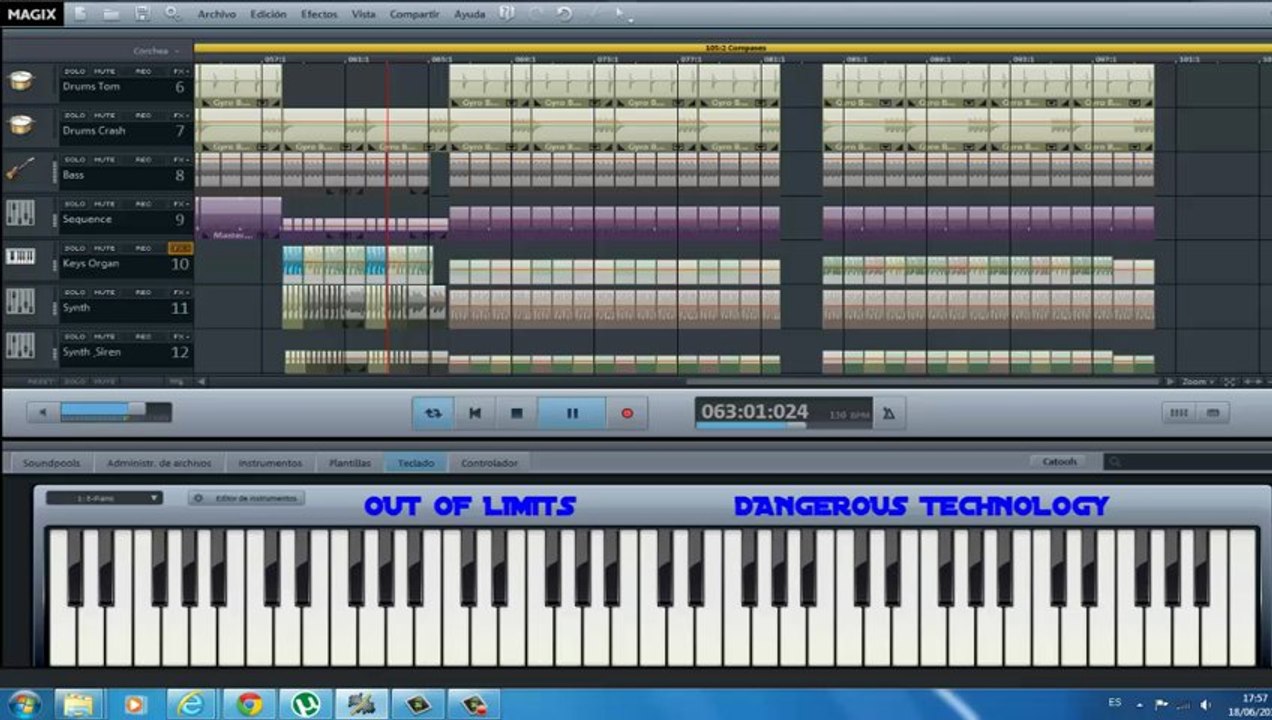
Task: Click the Save floppy disk icon
Action: pos(142,14)
